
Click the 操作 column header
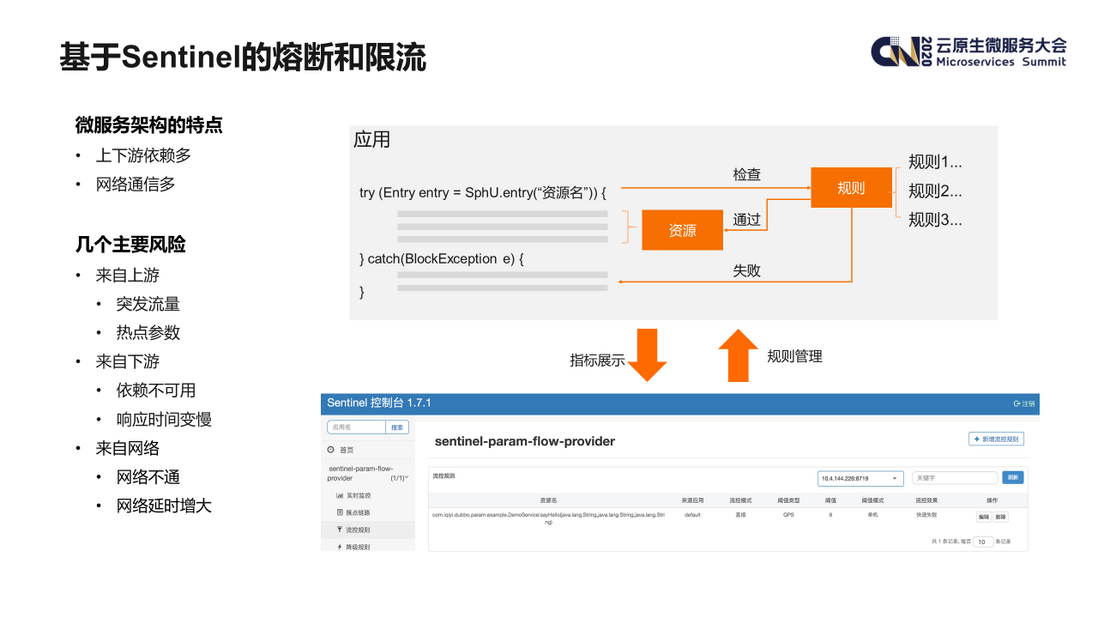992,500
